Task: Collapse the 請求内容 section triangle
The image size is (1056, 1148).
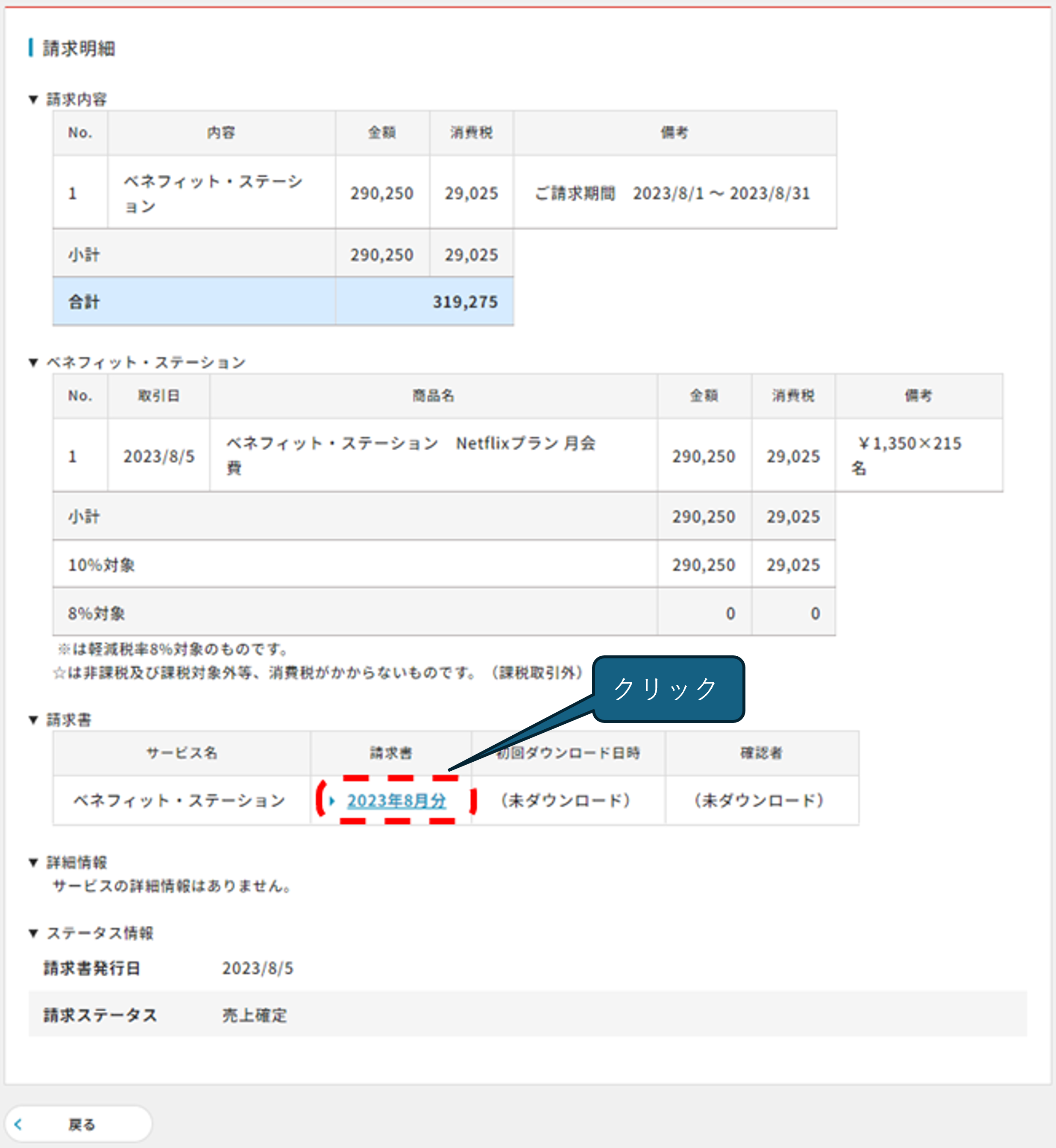Action: click(x=33, y=100)
